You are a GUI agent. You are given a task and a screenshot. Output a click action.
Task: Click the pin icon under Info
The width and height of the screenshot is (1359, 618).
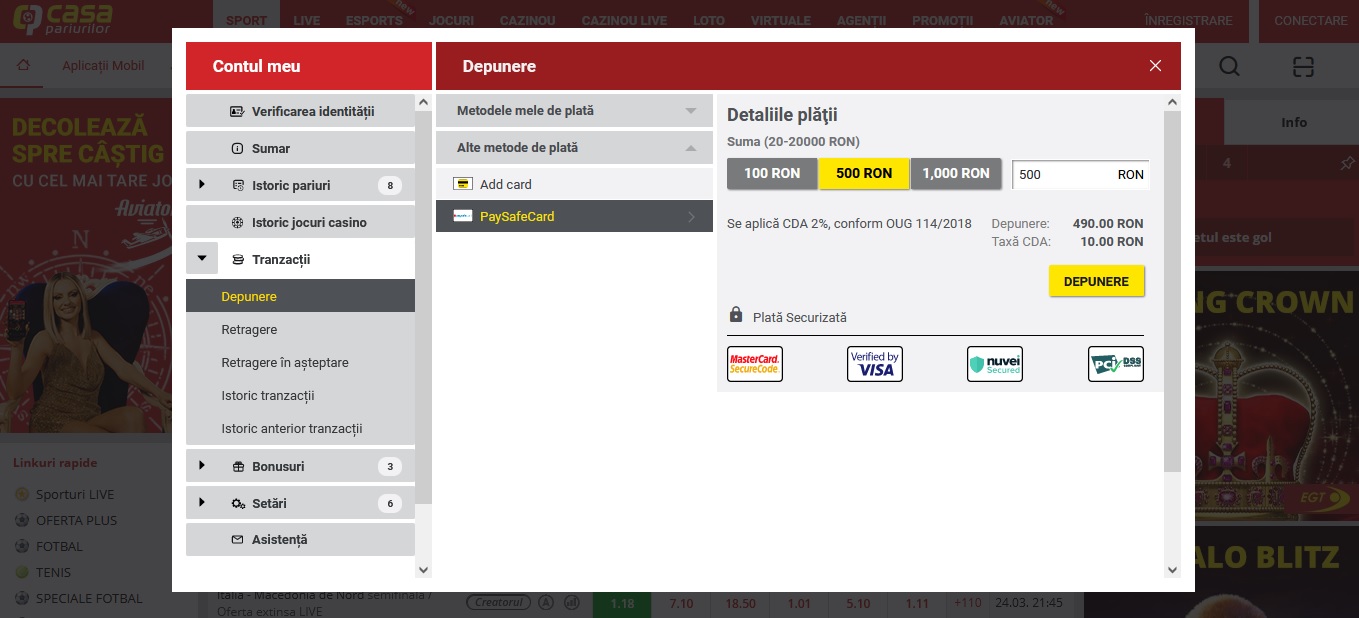(x=1347, y=163)
